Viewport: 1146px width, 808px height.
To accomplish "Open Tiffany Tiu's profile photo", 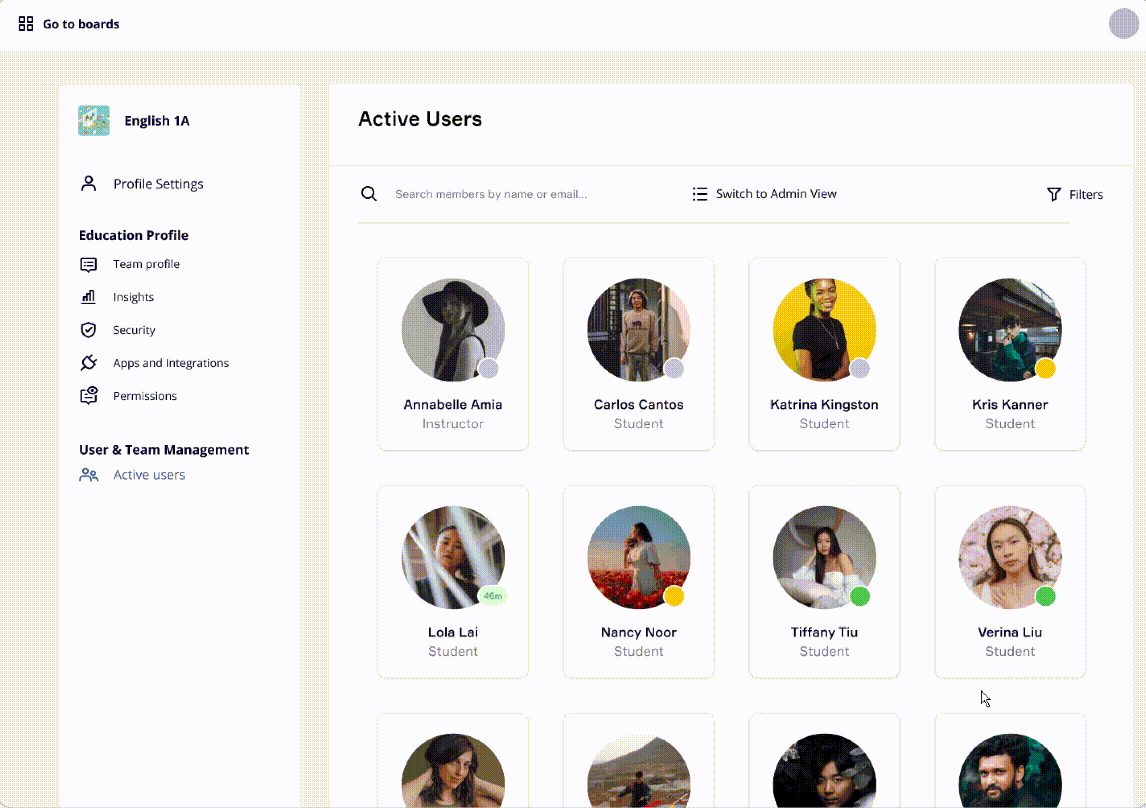I will point(824,557).
